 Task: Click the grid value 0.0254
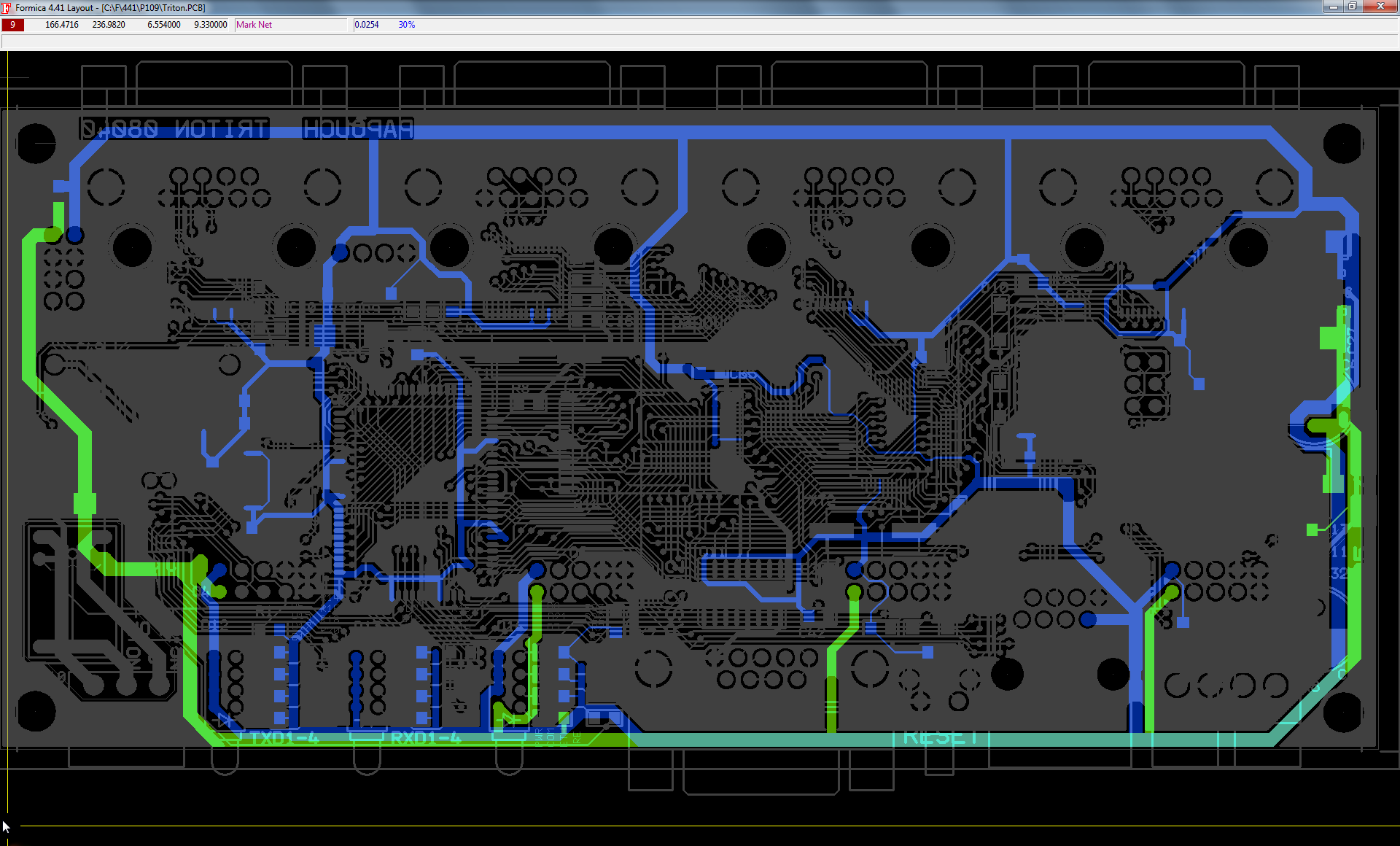367,25
